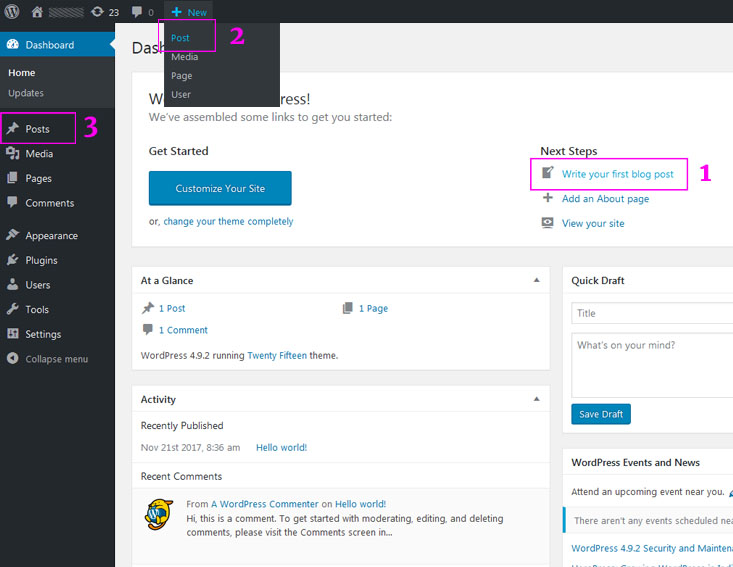Click the Collapse menu arrow icon
The width and height of the screenshot is (733, 567).
pyautogui.click(x=13, y=358)
